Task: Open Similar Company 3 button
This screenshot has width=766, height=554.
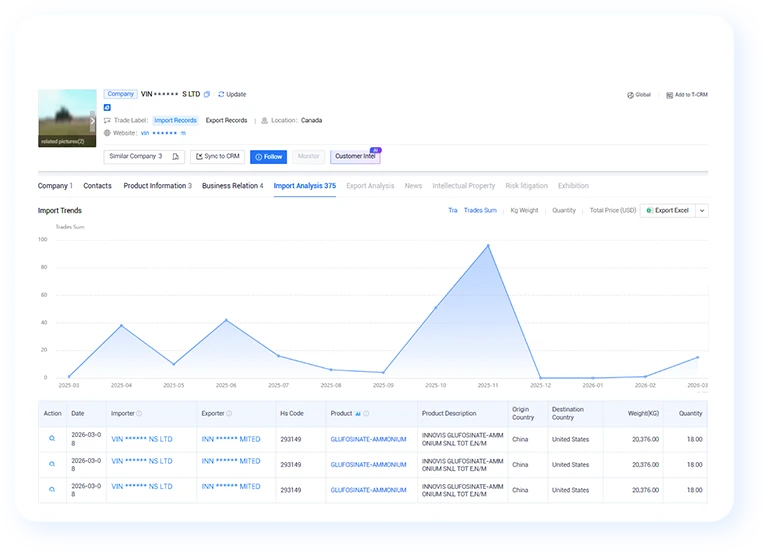Action: pyautogui.click(x=144, y=156)
